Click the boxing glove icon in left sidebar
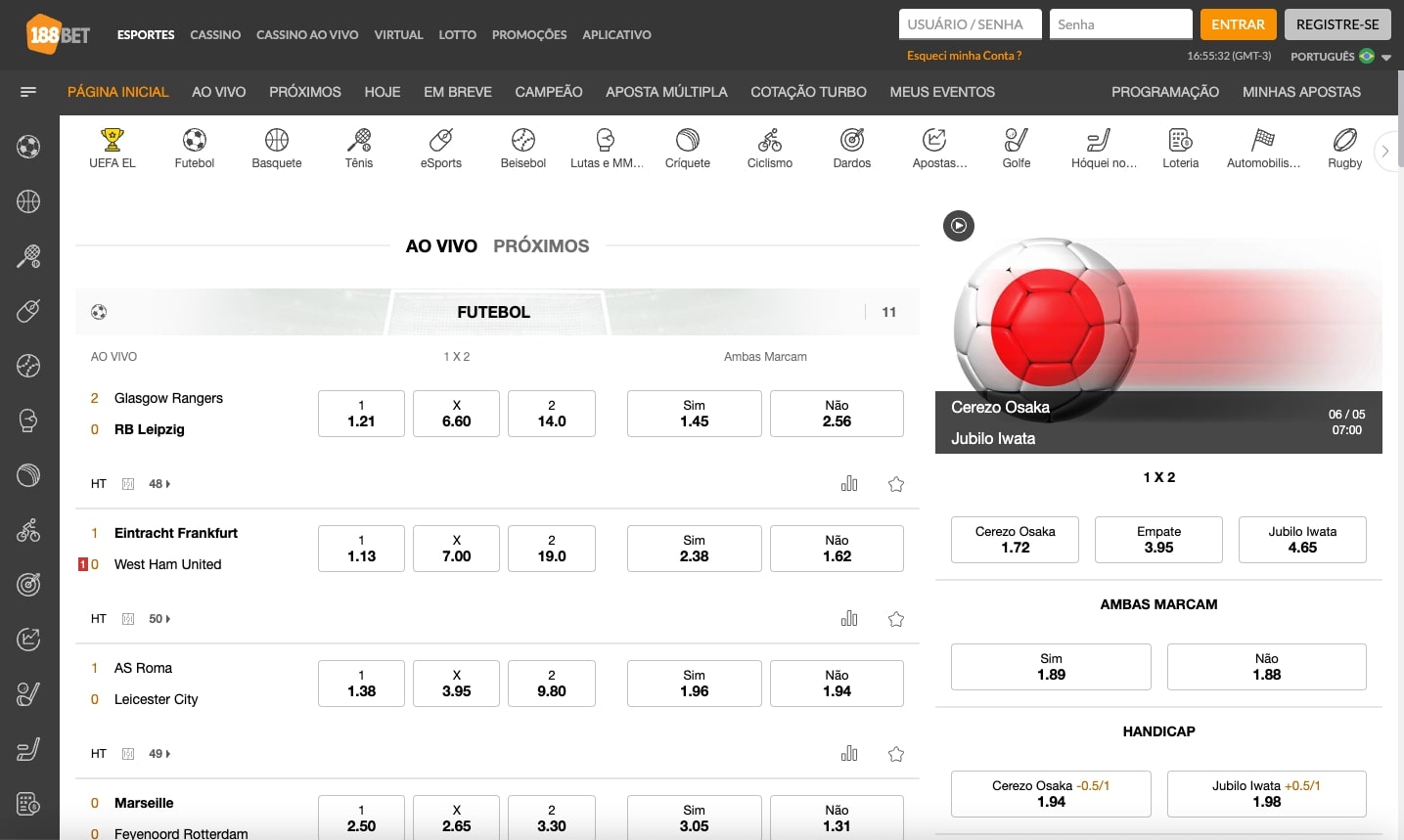The width and height of the screenshot is (1404, 840). (x=28, y=420)
